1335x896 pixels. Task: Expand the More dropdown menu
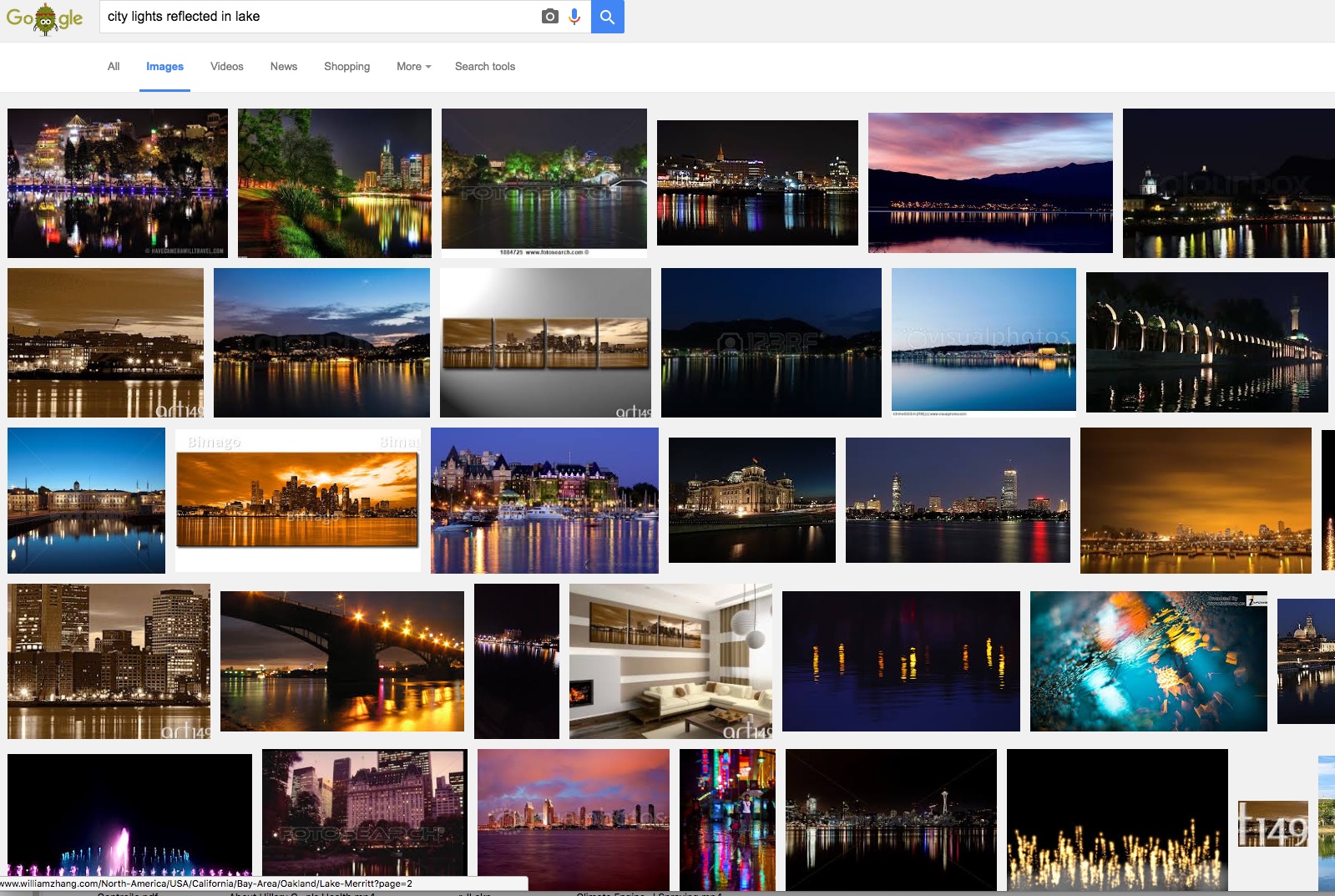coord(413,67)
